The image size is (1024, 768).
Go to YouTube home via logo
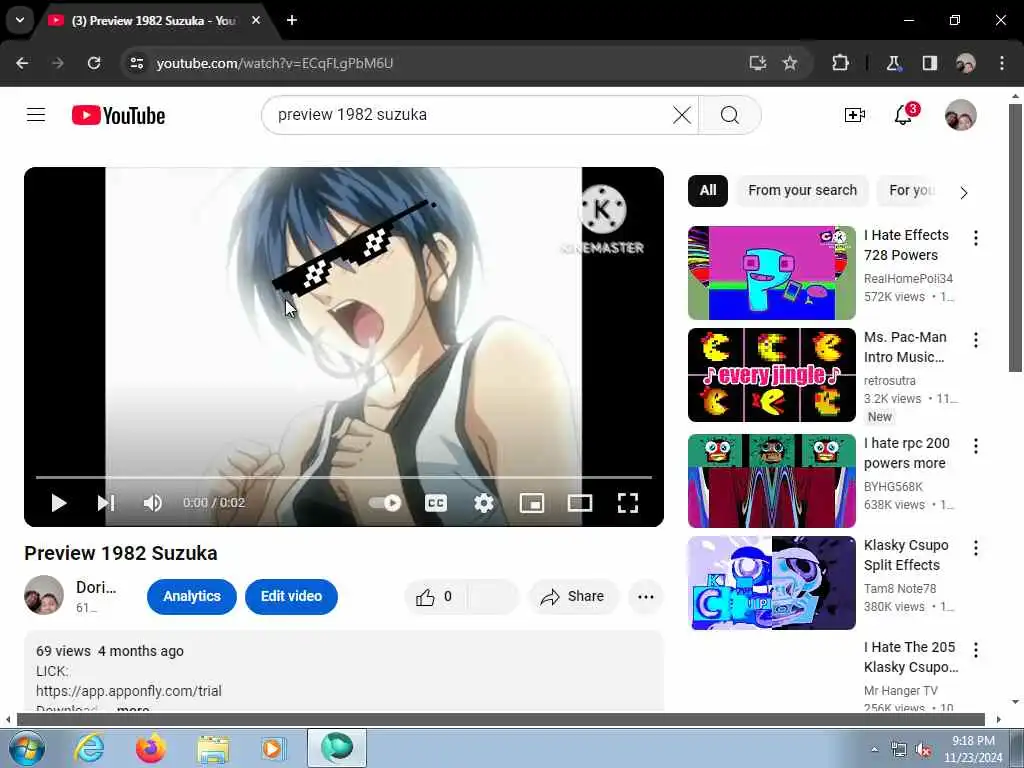click(x=118, y=116)
